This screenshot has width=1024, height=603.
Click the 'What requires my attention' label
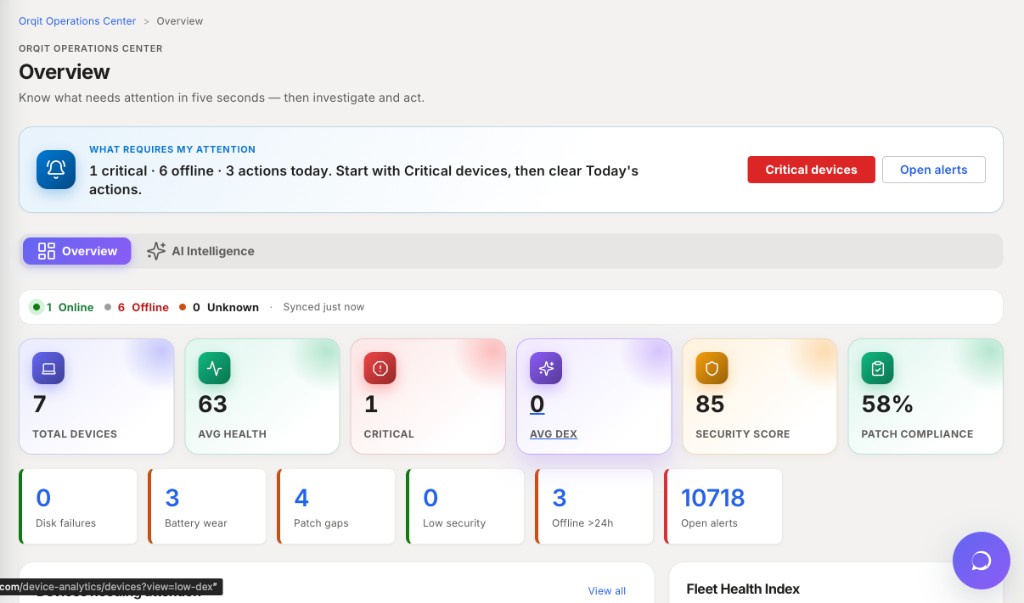[172, 150]
